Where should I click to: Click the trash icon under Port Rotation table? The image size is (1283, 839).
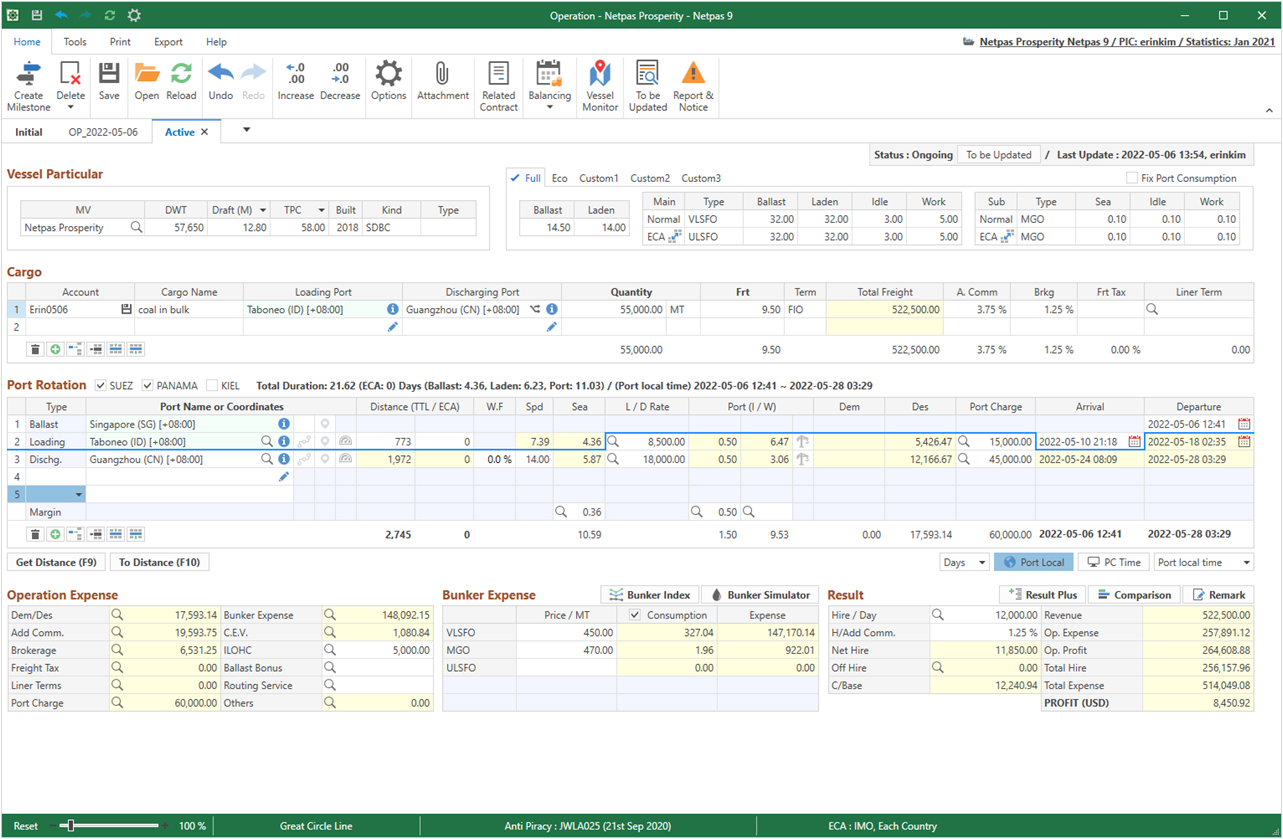(x=35, y=534)
